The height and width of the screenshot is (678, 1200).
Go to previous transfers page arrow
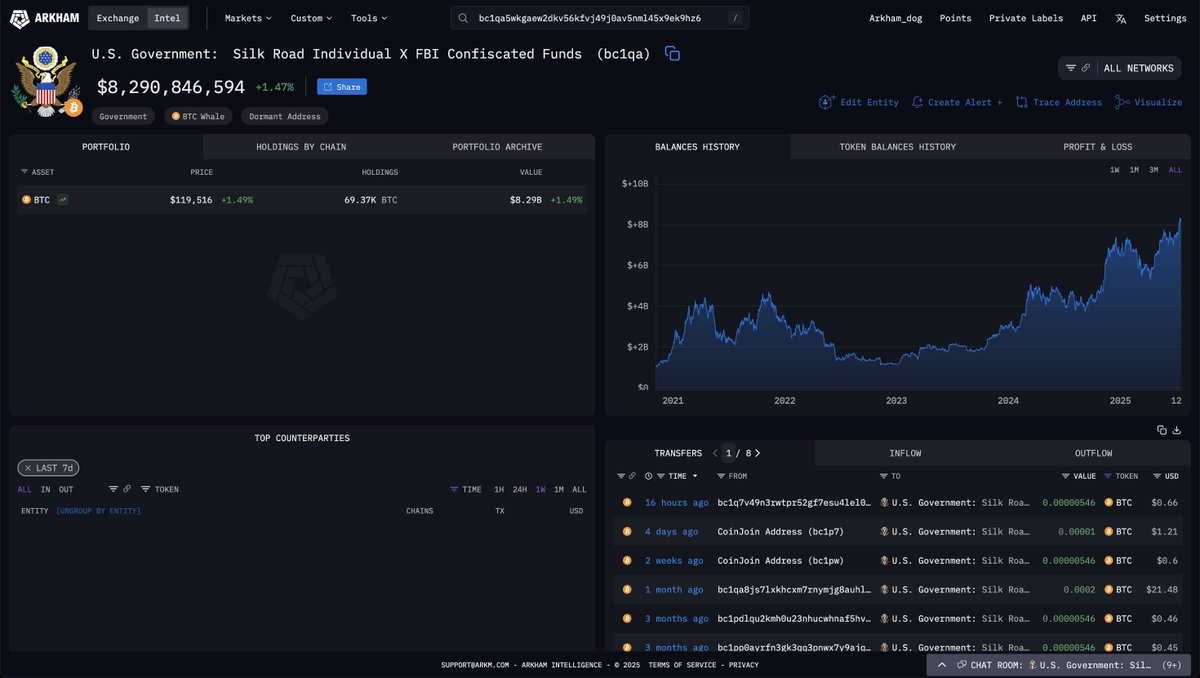click(716, 453)
